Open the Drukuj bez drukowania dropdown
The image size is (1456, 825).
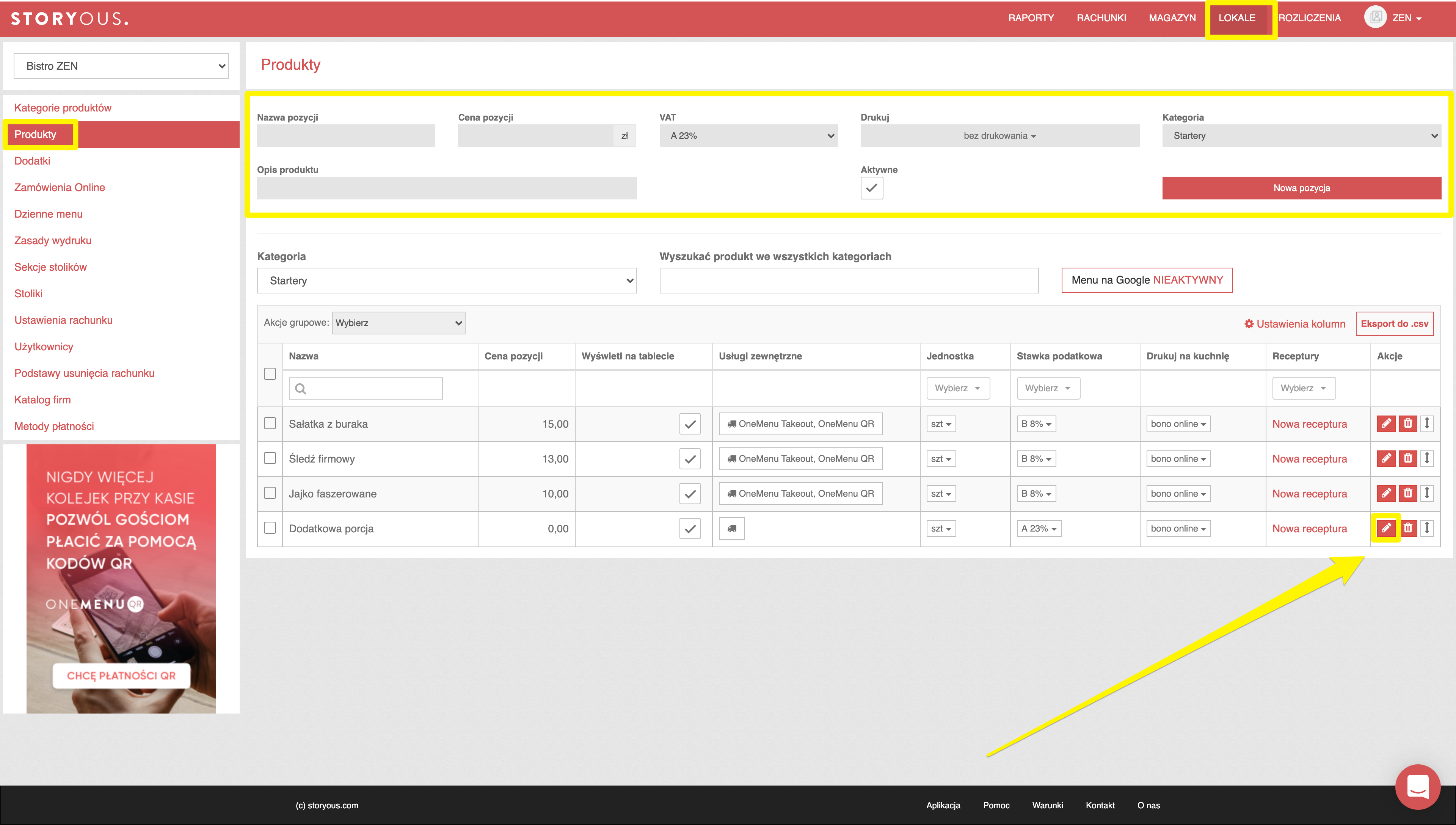1000,135
